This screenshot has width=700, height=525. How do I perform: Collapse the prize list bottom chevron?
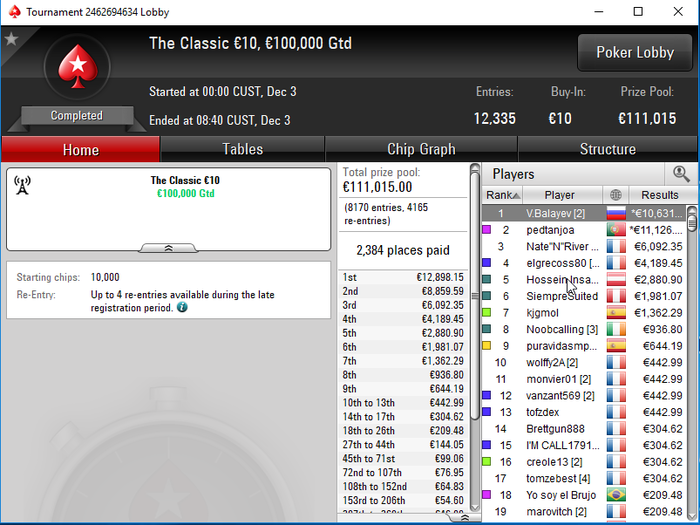click(x=464, y=518)
